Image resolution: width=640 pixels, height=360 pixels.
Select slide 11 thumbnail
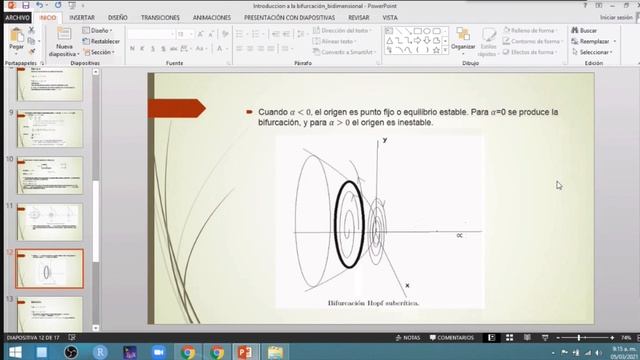[x=50, y=222]
